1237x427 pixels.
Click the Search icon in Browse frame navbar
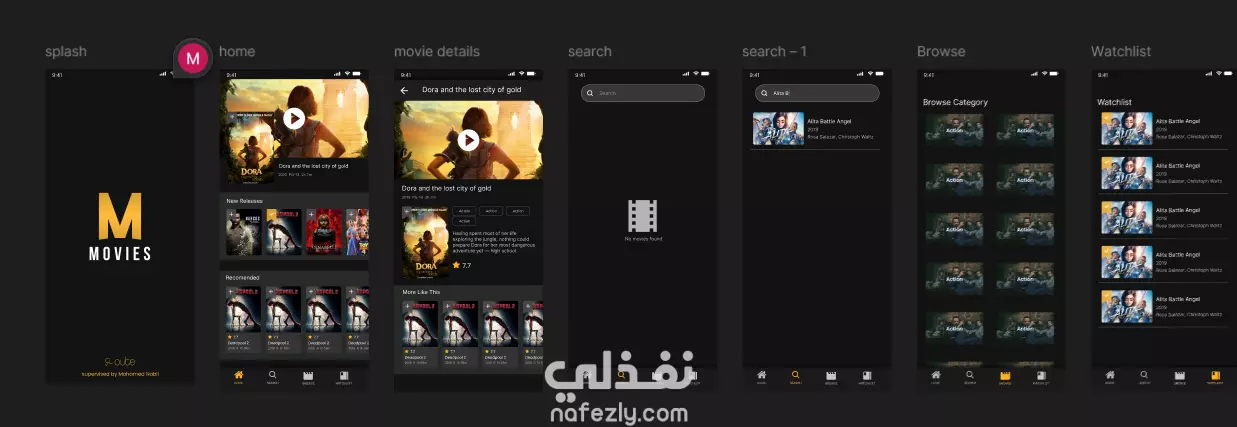pos(970,376)
